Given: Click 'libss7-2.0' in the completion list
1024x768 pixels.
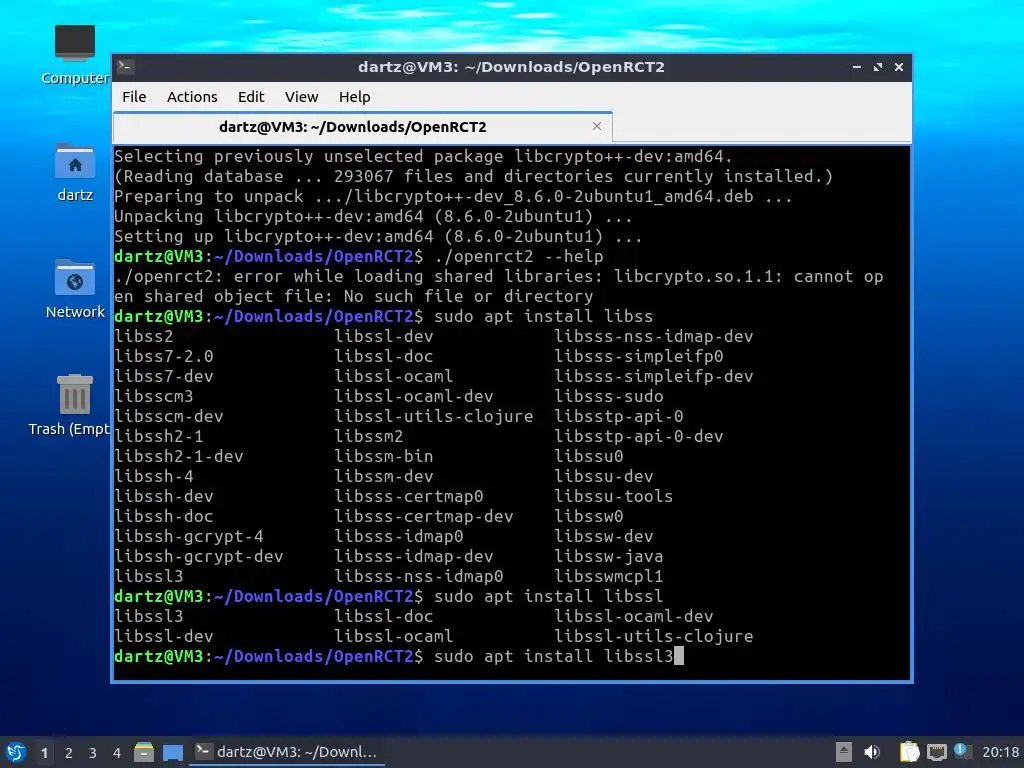Looking at the screenshot, I should click(164, 357).
